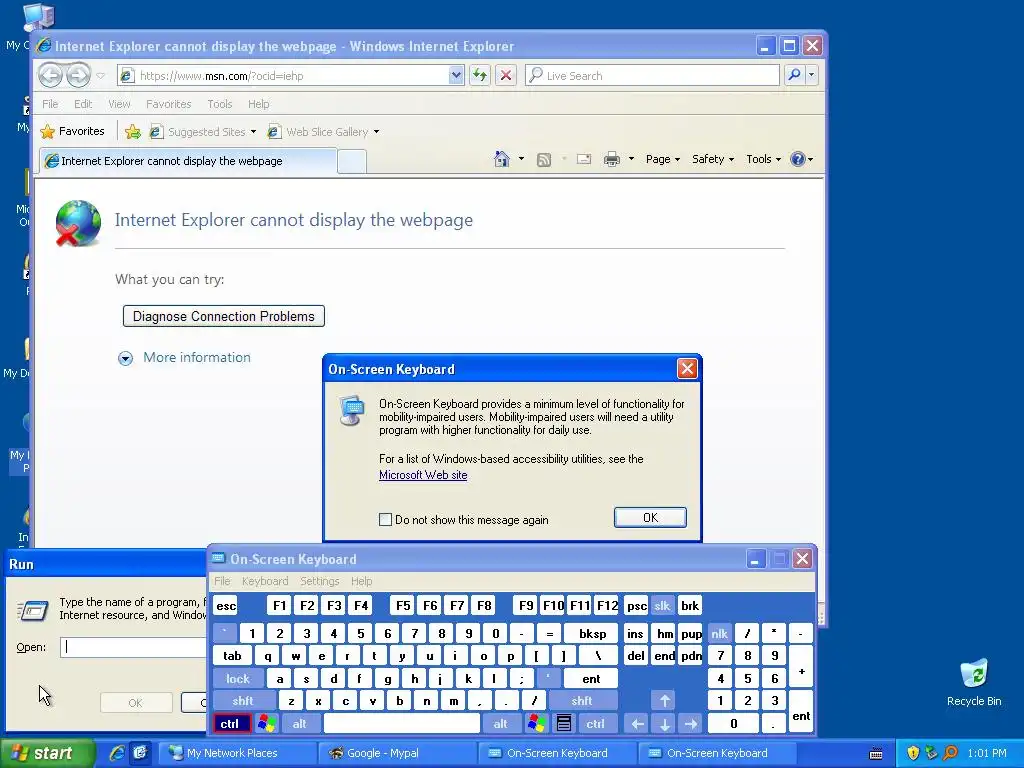1024x768 pixels.
Task: Toggle the right shft key
Action: (x=582, y=701)
